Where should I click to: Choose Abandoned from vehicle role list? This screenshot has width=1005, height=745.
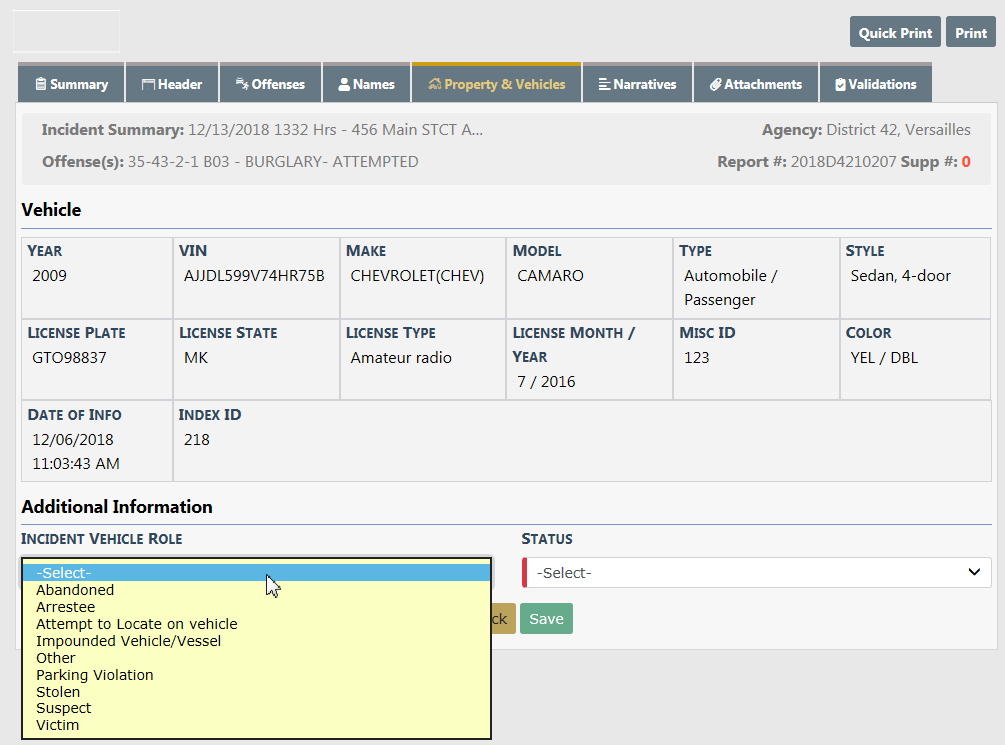click(x=75, y=590)
